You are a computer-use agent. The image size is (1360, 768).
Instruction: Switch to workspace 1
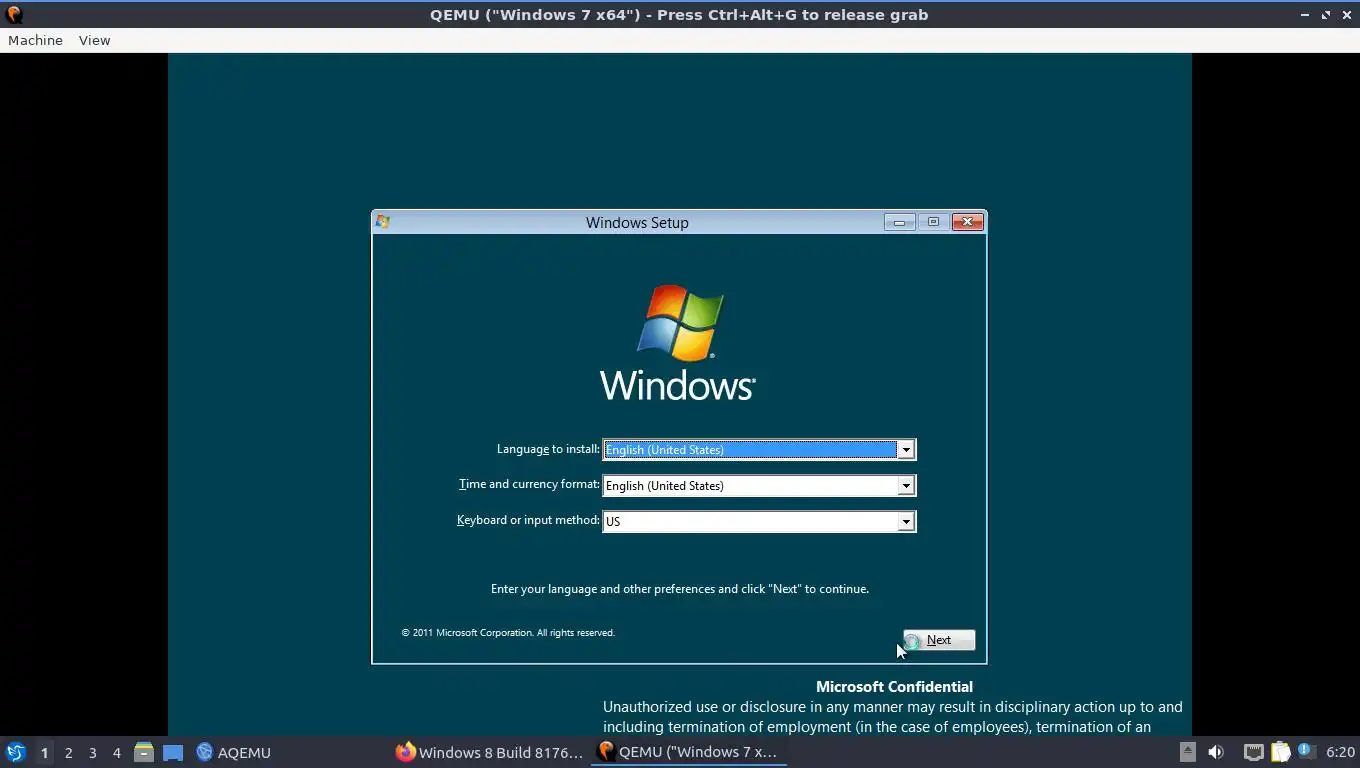[x=44, y=752]
